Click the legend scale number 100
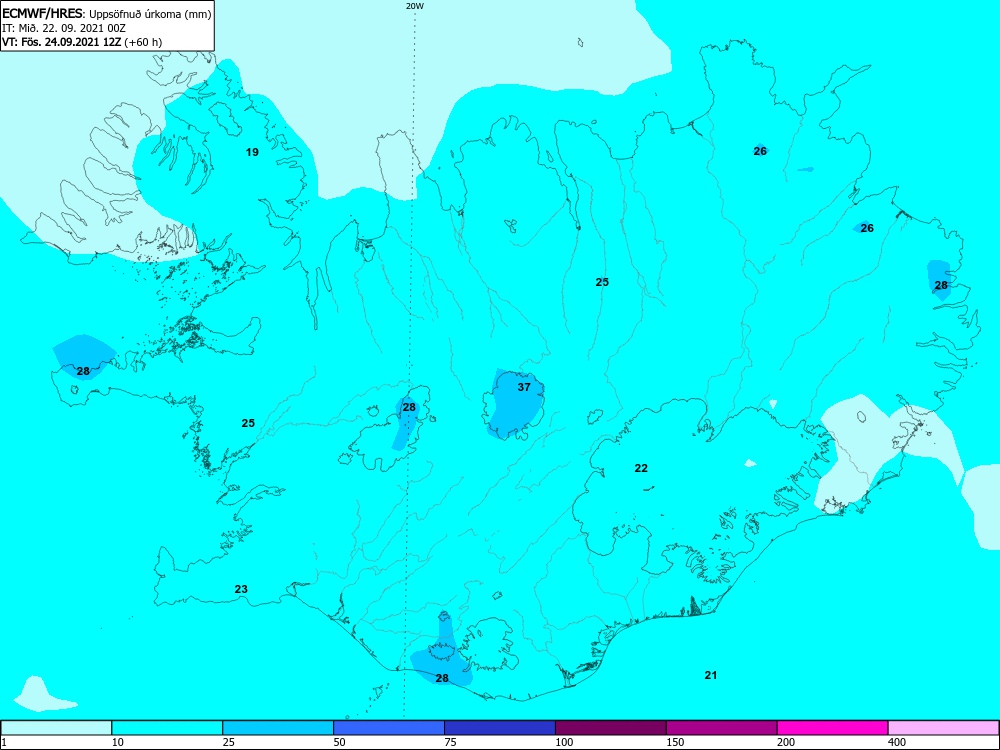Screen dimensions: 1000x750 pos(564,742)
